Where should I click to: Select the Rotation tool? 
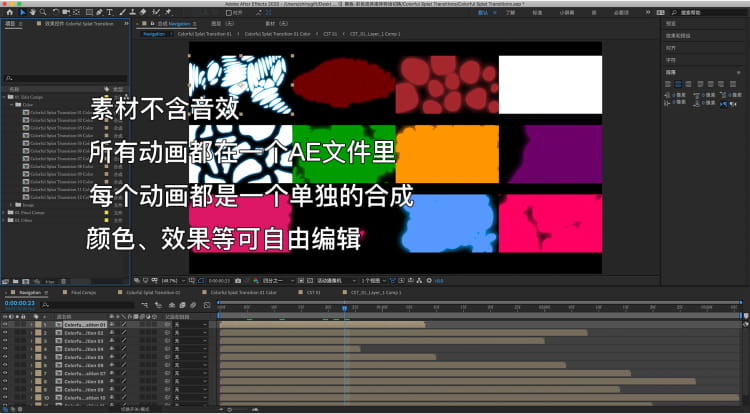tap(55, 12)
